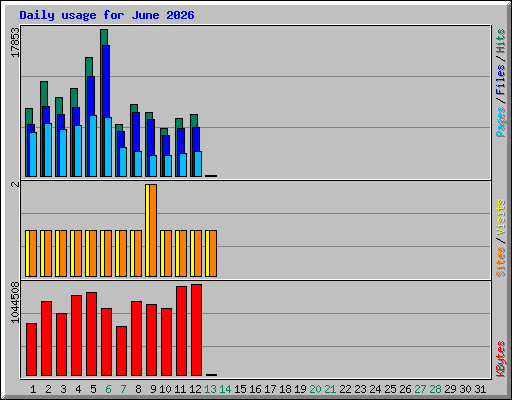Viewport: 512px width, 400px height.
Task: Click green weekend day 28 label
Action: click(435, 389)
